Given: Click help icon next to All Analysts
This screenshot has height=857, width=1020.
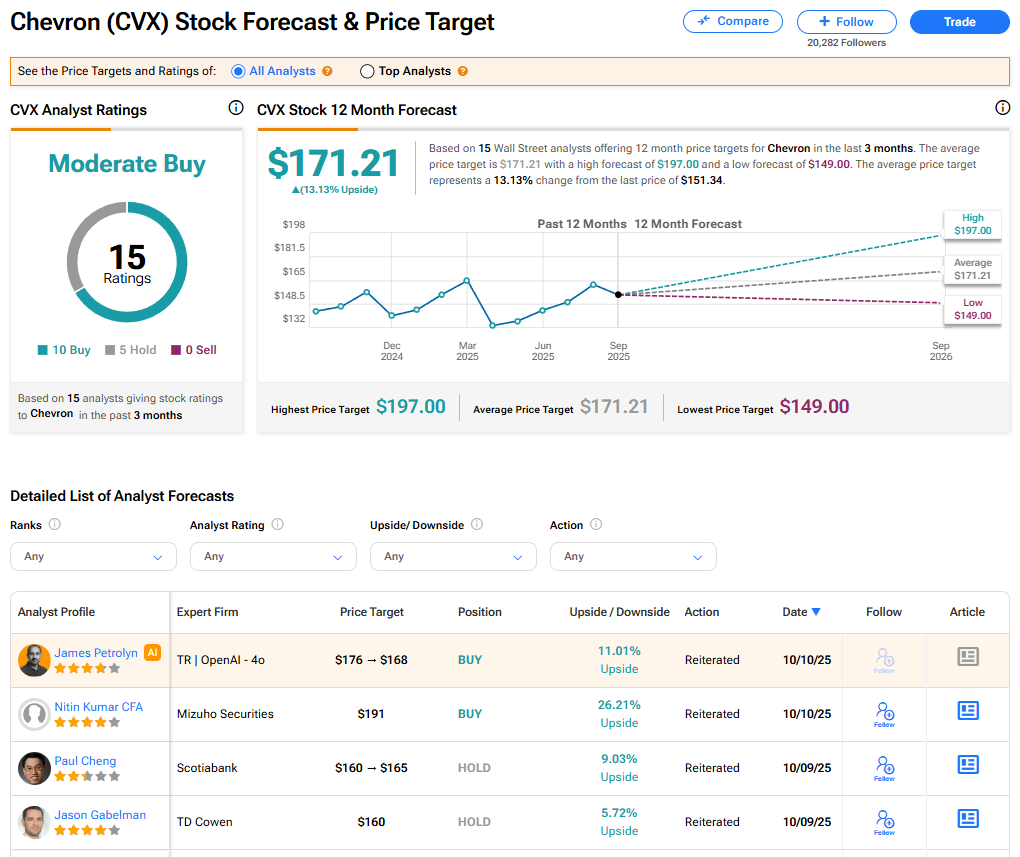Looking at the screenshot, I should pos(327,72).
